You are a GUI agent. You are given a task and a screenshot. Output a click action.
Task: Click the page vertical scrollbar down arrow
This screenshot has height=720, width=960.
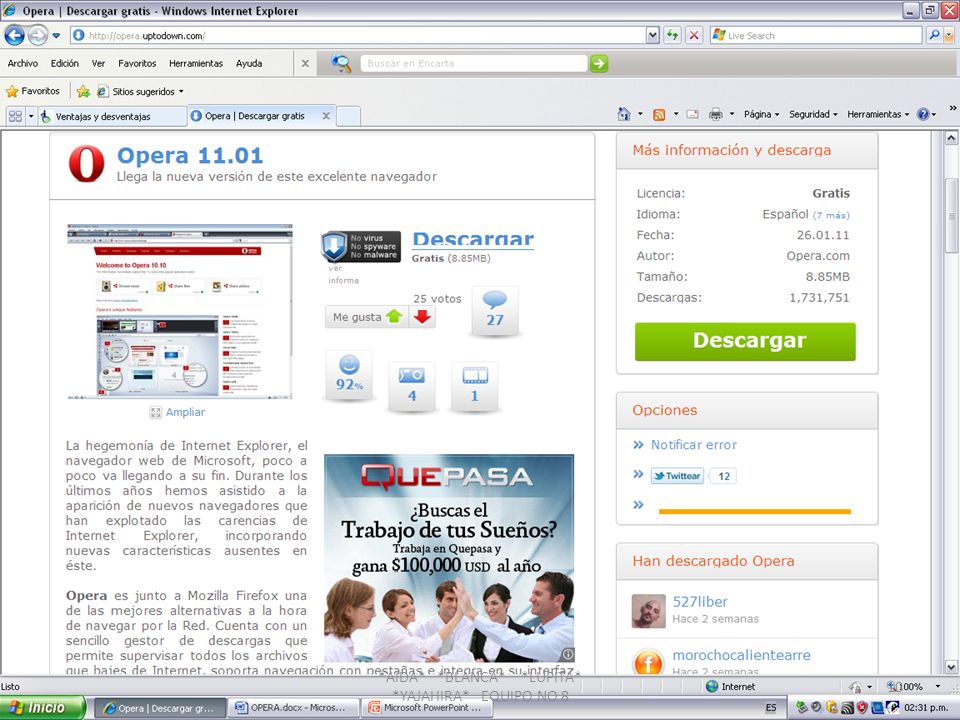coord(951,667)
